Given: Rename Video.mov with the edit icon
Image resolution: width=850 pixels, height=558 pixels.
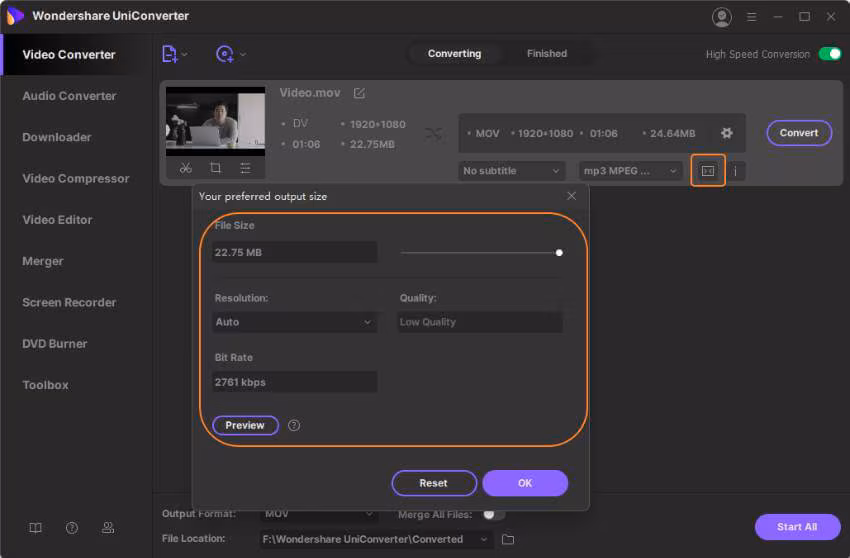Looking at the screenshot, I should click(359, 93).
